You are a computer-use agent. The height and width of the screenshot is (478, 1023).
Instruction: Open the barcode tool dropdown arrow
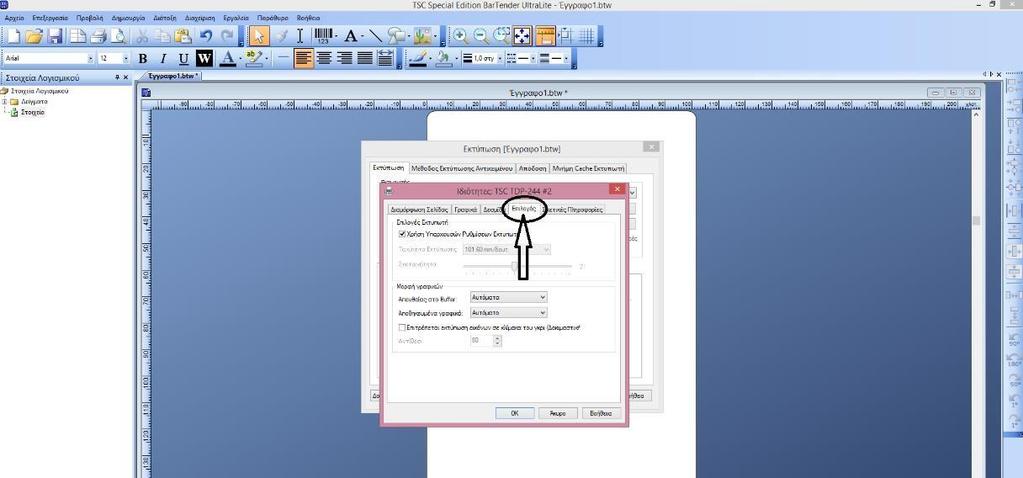click(336, 37)
